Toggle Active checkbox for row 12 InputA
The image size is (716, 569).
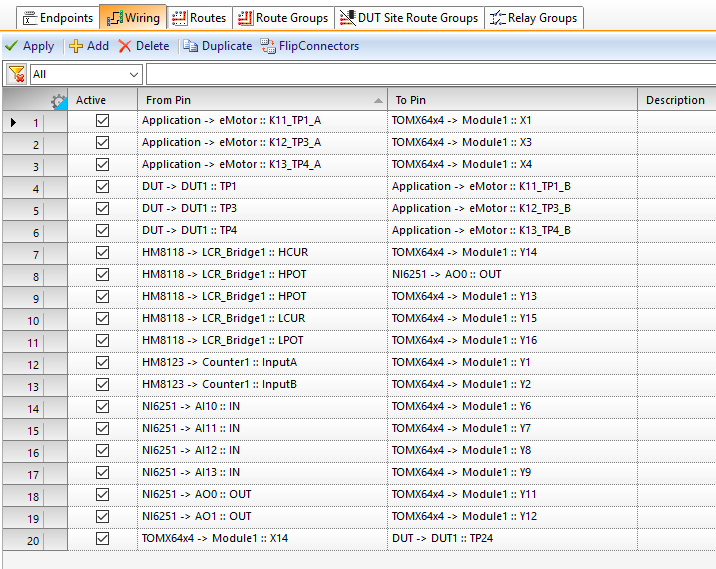[x=102, y=363]
